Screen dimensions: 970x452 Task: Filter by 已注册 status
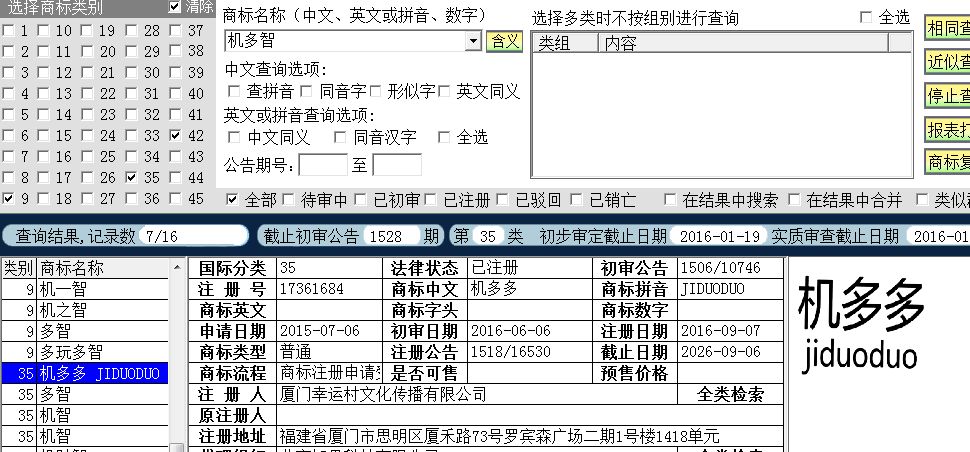pyautogui.click(x=431, y=200)
